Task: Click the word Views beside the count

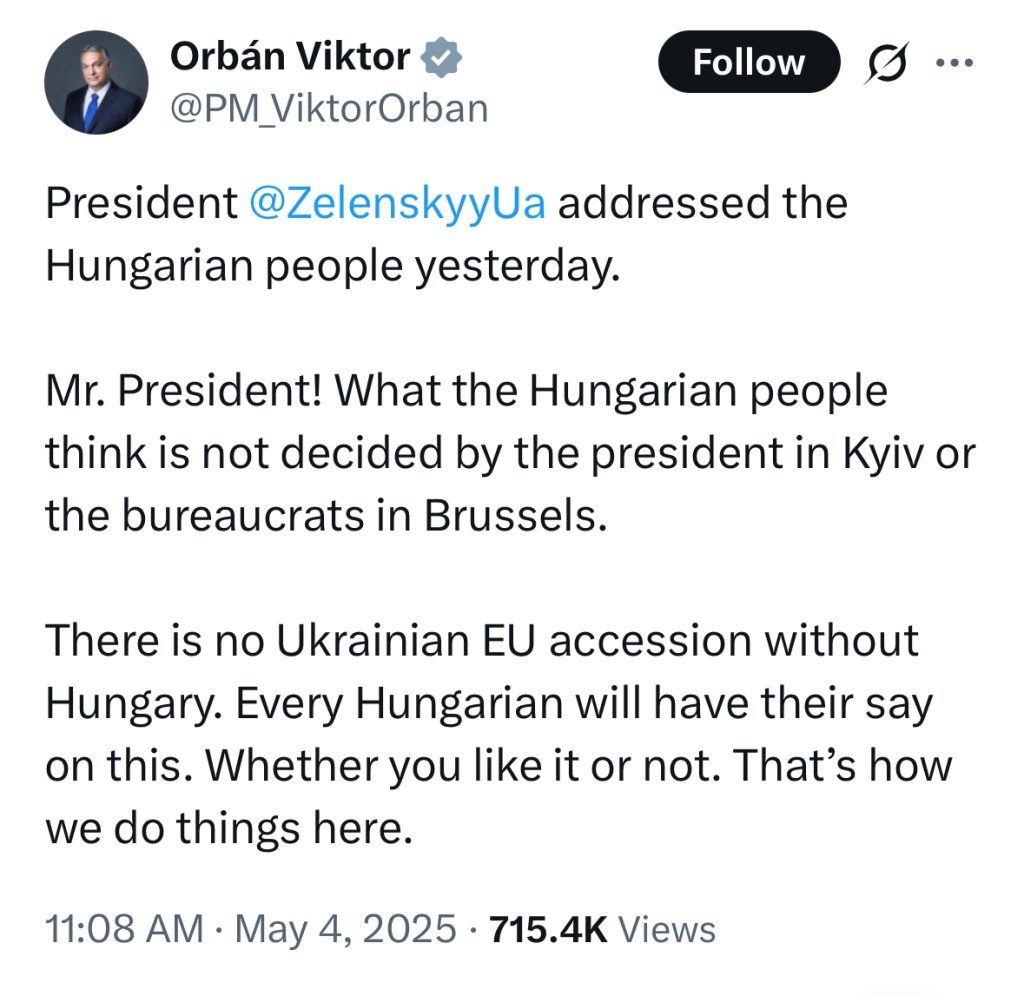Action: tap(667, 929)
